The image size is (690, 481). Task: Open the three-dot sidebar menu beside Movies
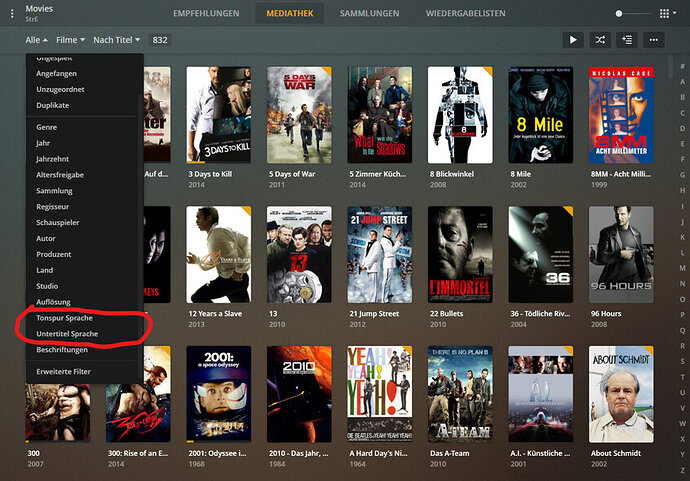tap(12, 14)
